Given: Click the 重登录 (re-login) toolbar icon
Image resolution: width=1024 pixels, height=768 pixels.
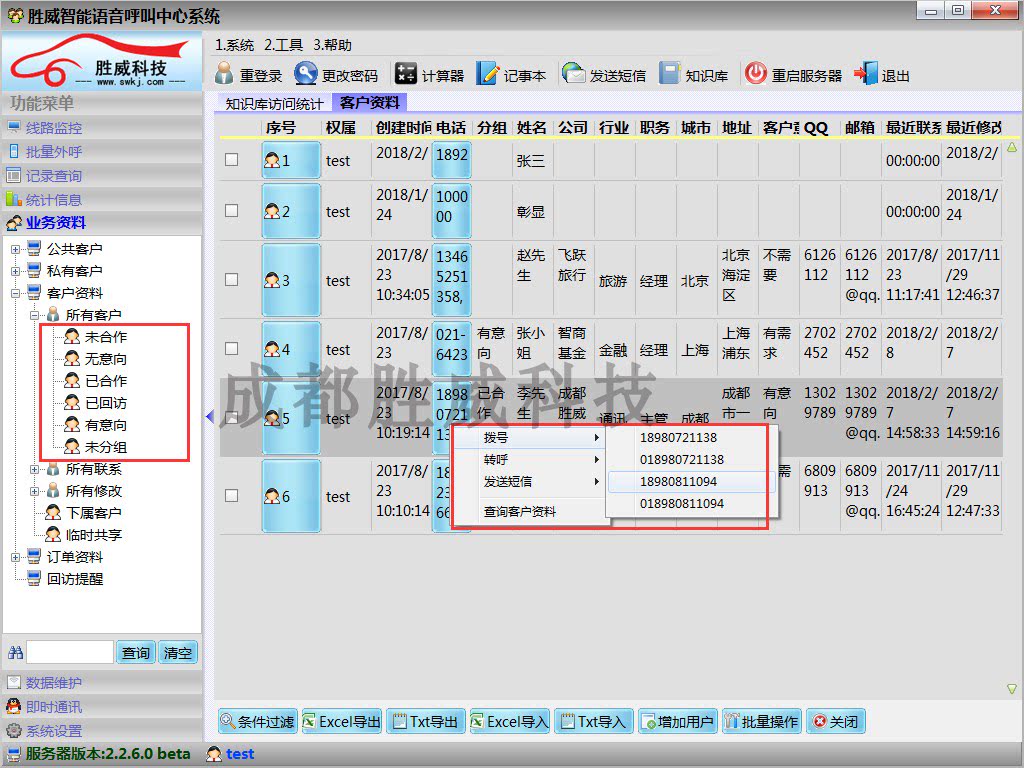Looking at the screenshot, I should click(x=225, y=75).
